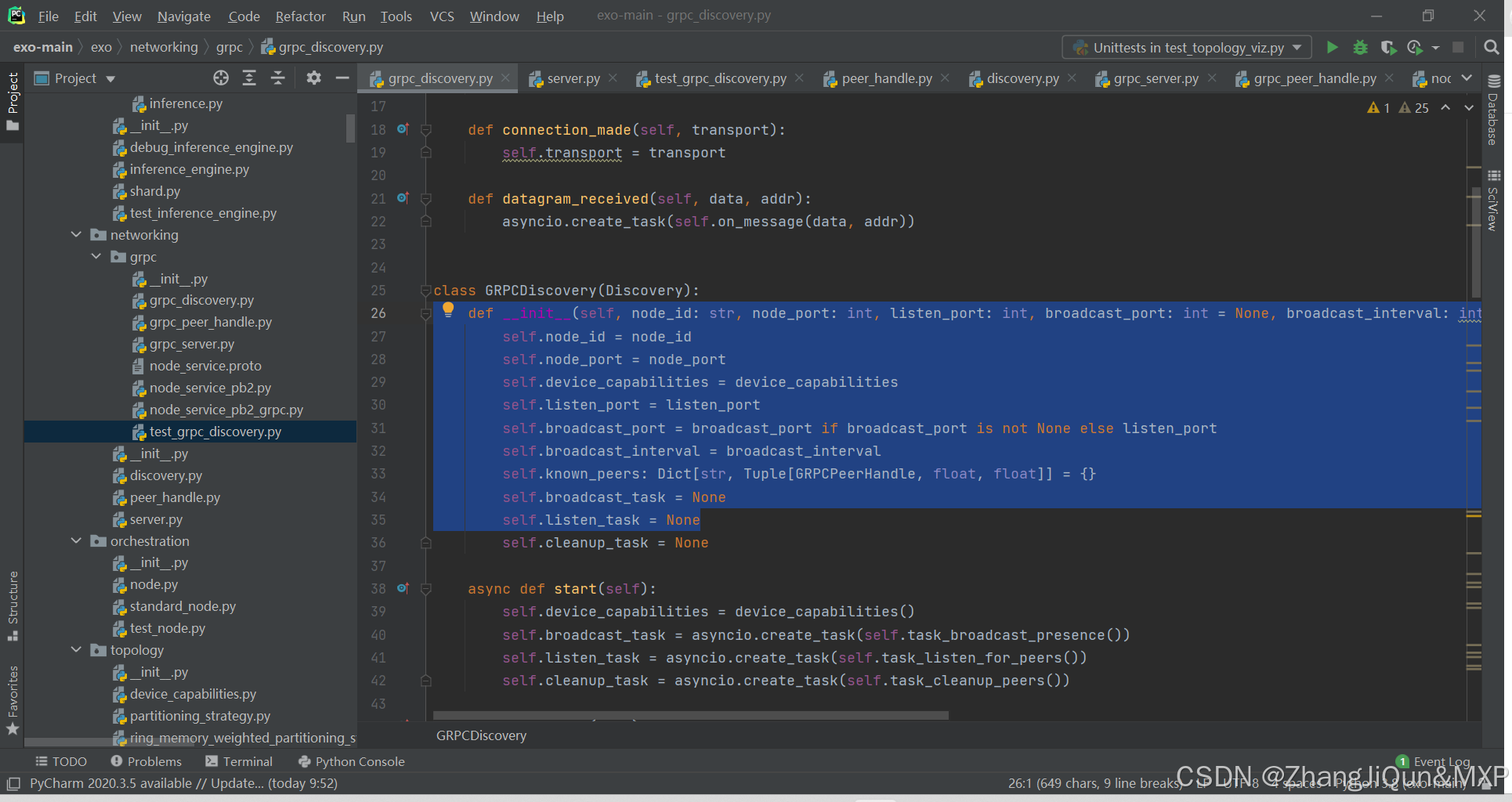Click the editor horizontal scrollbar
Image resolution: width=1512 pixels, height=802 pixels.
[x=691, y=715]
